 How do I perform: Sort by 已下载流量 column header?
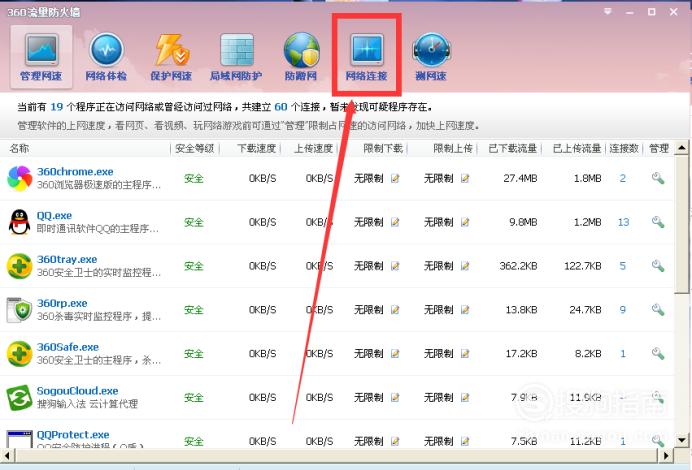(512, 148)
